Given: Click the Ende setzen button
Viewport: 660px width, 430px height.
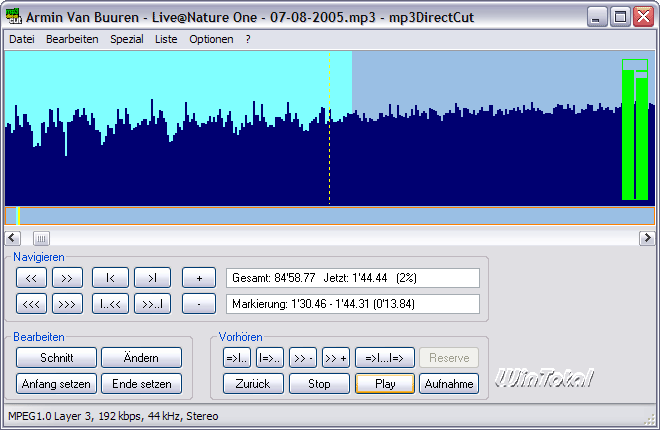Looking at the screenshot, I should pos(141,383).
